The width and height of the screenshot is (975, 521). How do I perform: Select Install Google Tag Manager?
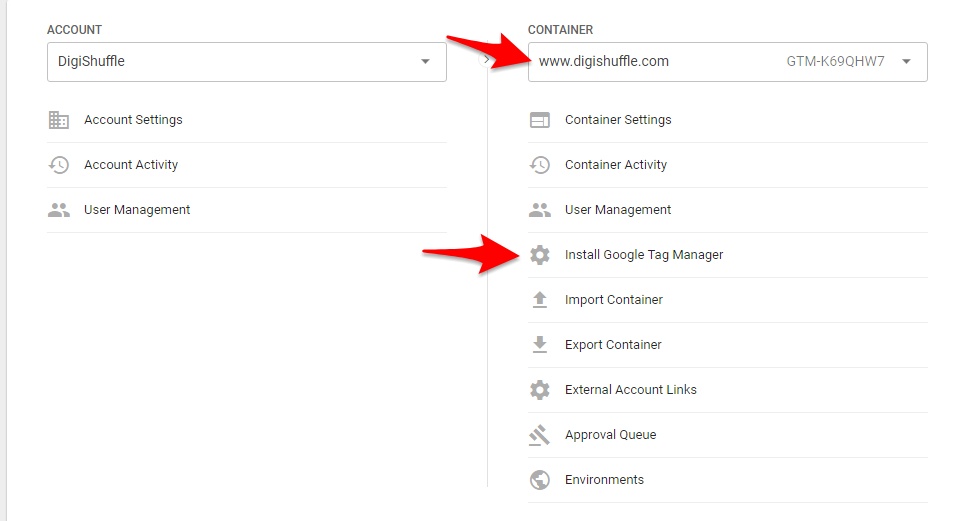(728, 255)
